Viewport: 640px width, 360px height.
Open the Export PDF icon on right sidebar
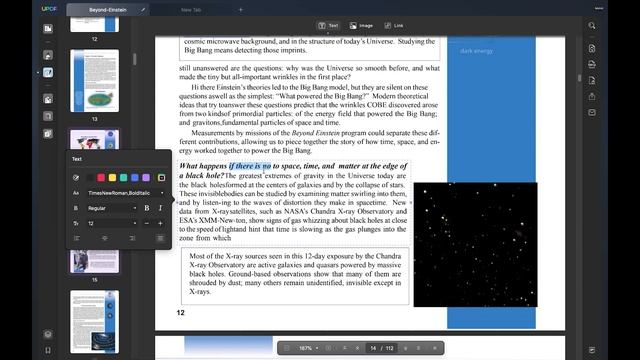592,64
